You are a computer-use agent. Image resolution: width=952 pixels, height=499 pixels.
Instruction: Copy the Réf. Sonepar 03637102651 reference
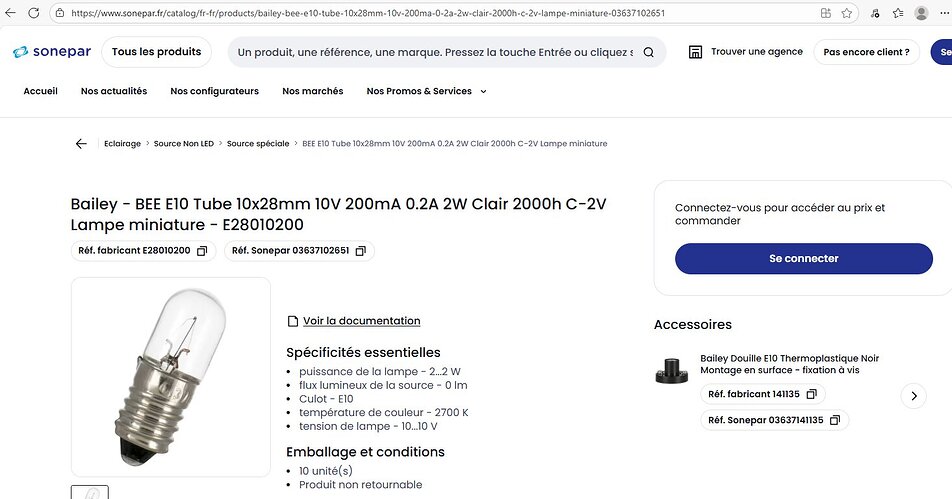click(x=361, y=251)
